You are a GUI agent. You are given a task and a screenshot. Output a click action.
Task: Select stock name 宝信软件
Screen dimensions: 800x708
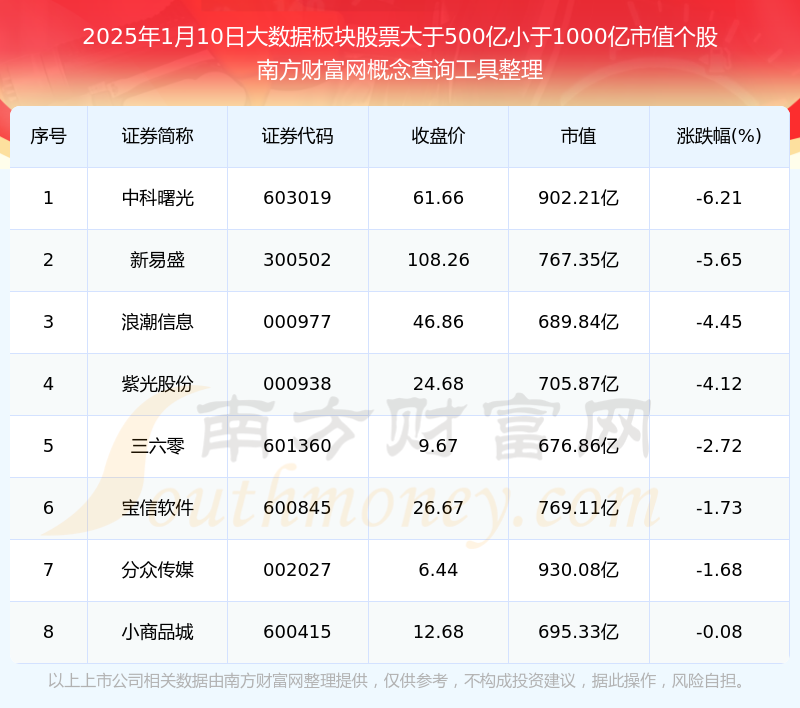(157, 508)
